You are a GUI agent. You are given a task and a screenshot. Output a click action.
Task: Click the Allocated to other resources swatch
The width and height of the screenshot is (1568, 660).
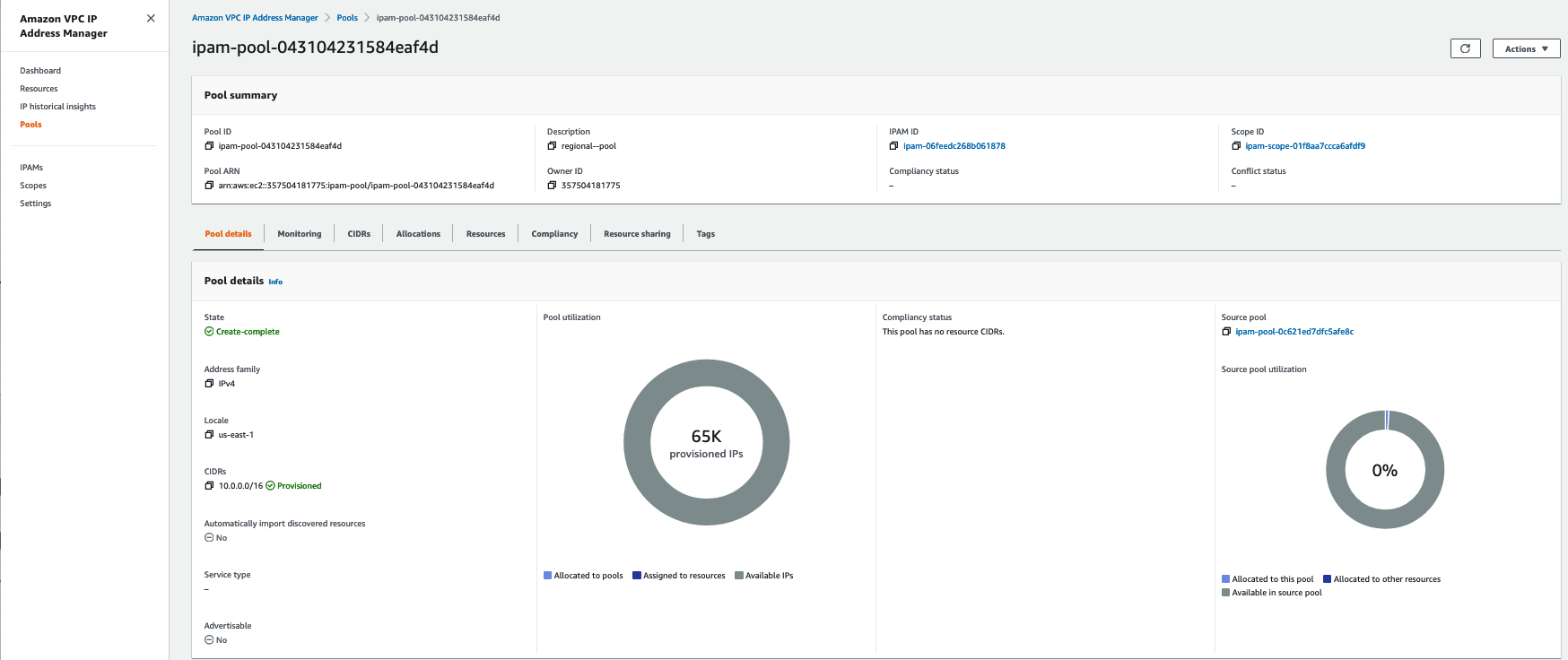(1328, 579)
